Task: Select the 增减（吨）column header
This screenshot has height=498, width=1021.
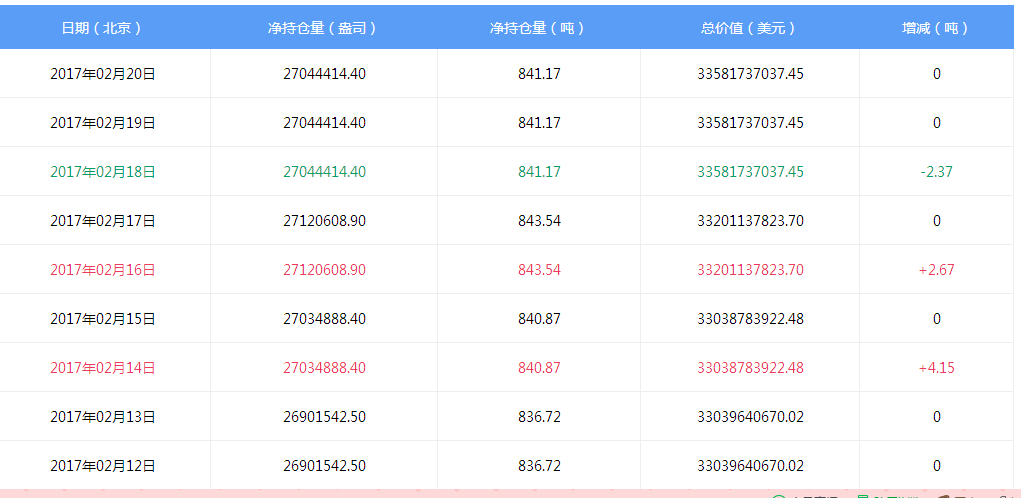Action: click(936, 28)
